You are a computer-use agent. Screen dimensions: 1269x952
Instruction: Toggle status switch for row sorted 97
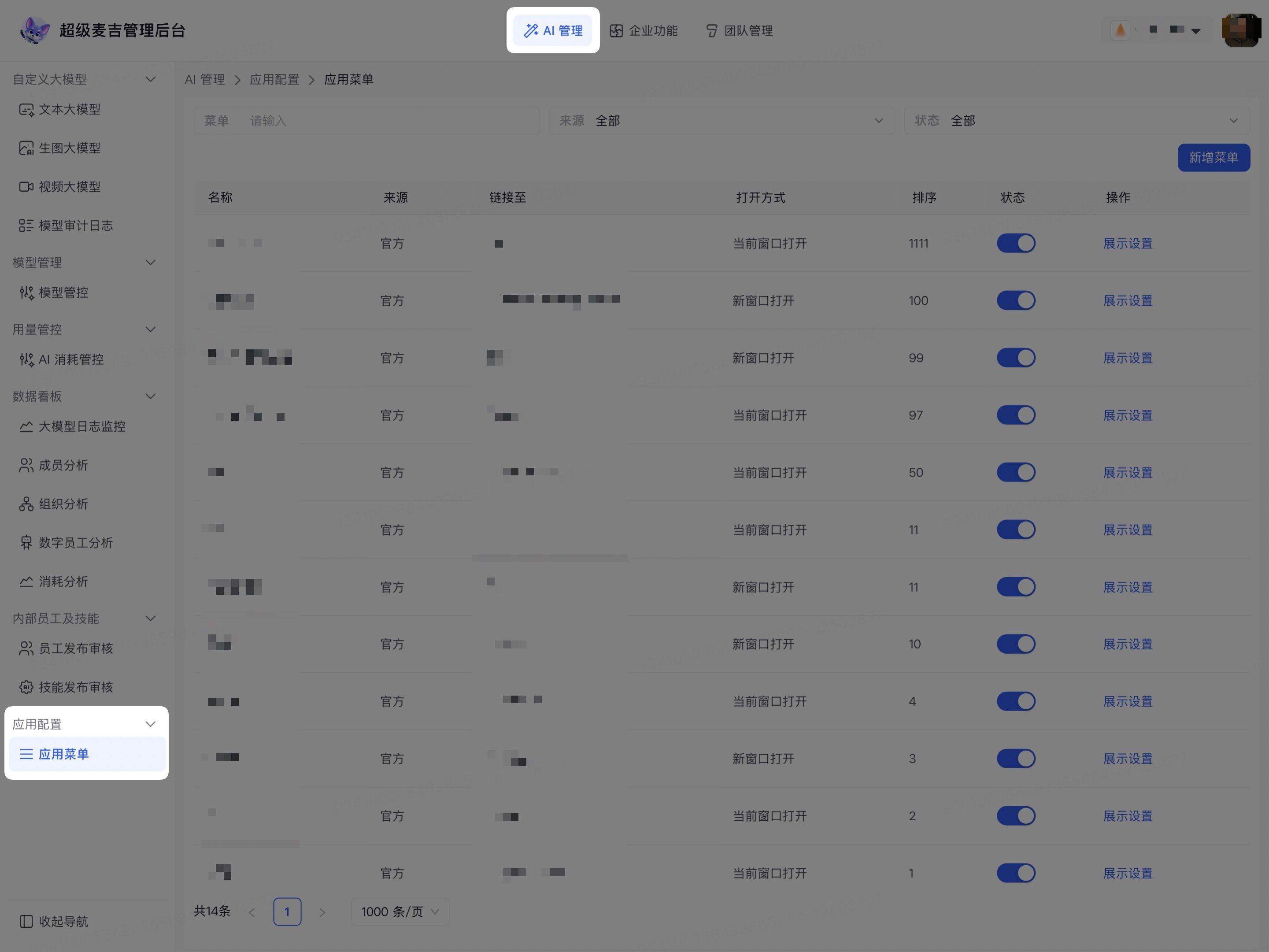pyautogui.click(x=1015, y=415)
